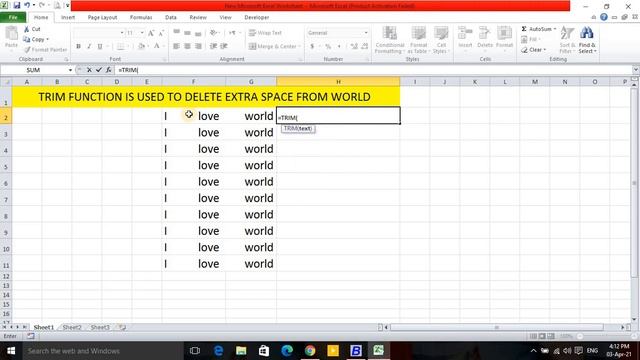640x360 pixels.
Task: Open Conditional Formatting
Action: (x=390, y=40)
